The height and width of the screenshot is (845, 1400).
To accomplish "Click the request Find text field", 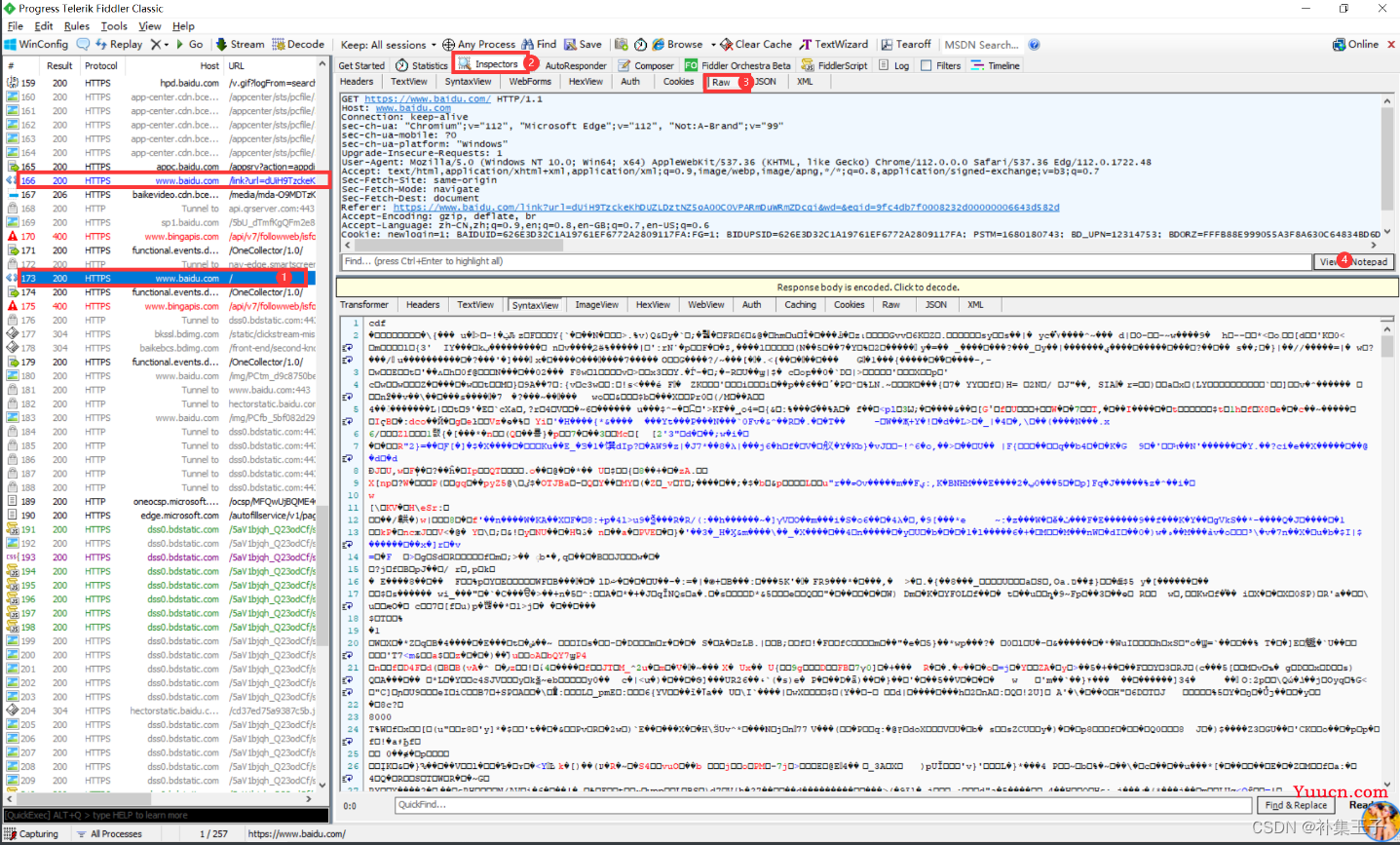I will pyautogui.click(x=825, y=261).
